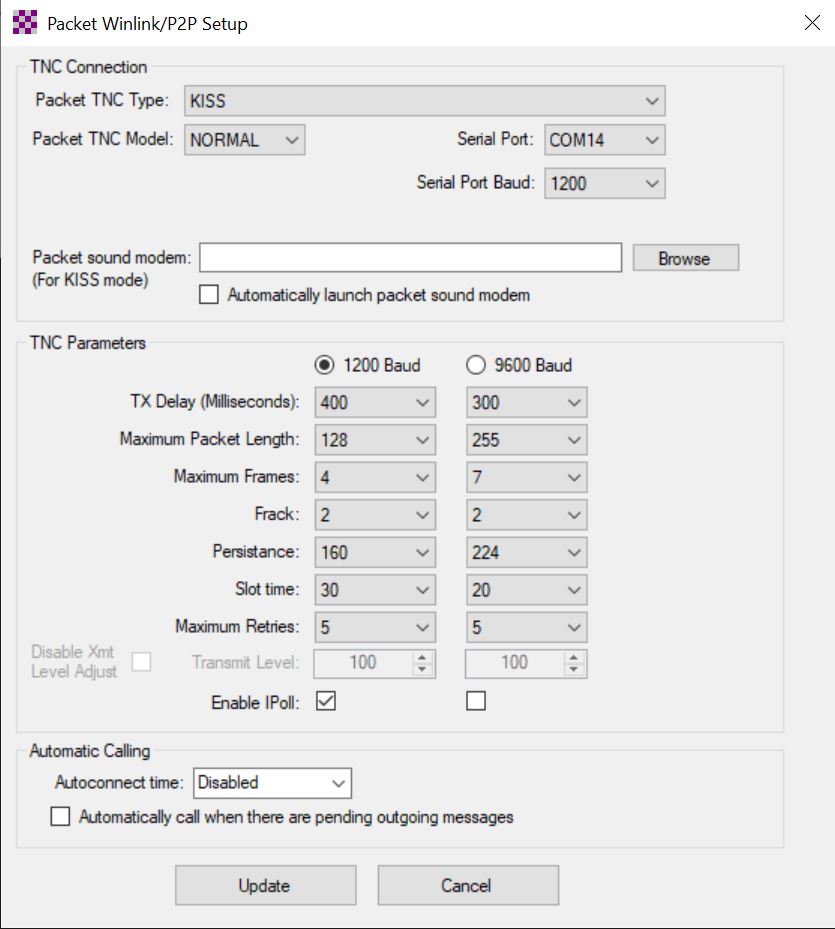Check Enable IPoll for 9600 Baud
The height and width of the screenshot is (929, 835).
pos(476,701)
